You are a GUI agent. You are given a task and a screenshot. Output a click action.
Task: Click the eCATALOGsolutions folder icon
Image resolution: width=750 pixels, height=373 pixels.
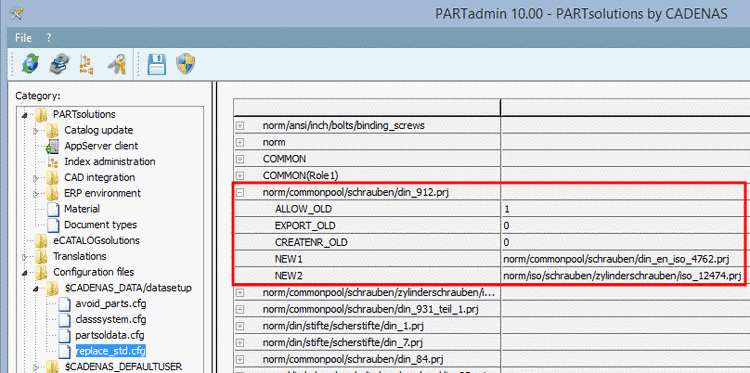coord(42,241)
